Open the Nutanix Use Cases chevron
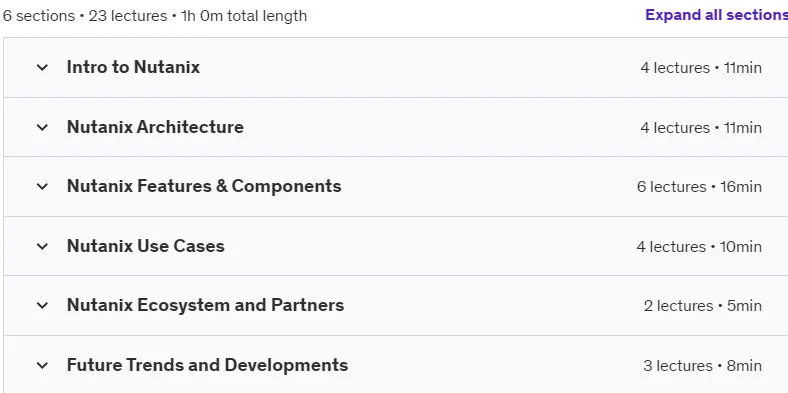 coord(42,246)
